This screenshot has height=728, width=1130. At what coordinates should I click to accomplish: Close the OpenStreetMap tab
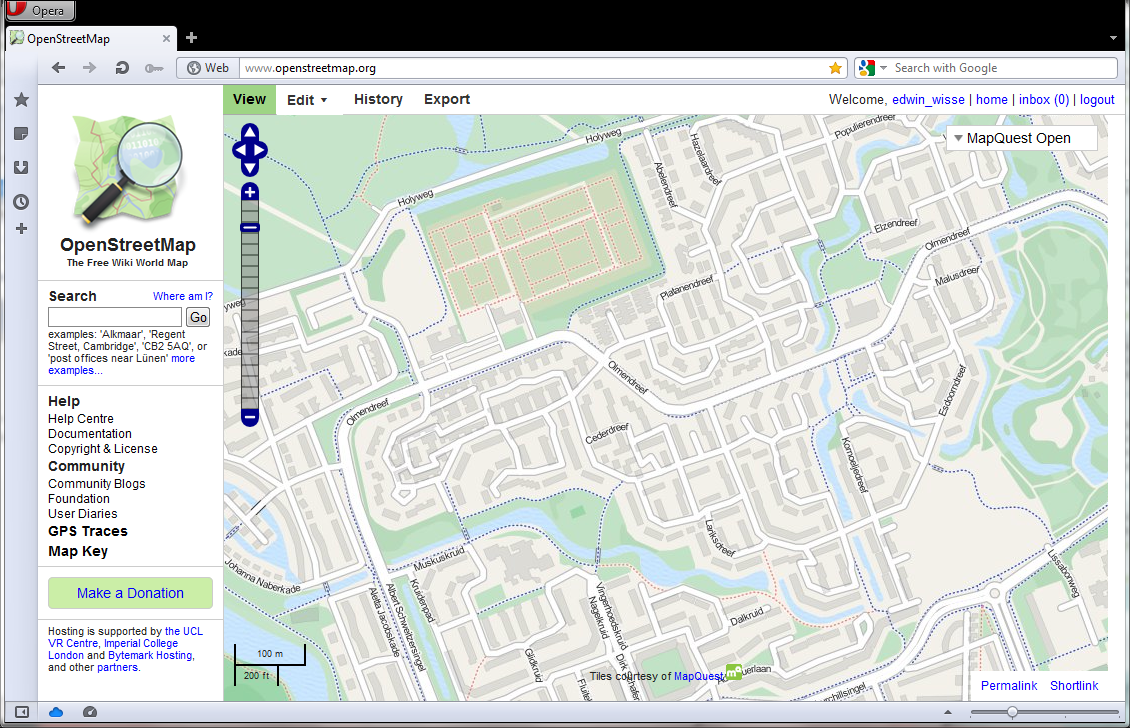[x=166, y=38]
